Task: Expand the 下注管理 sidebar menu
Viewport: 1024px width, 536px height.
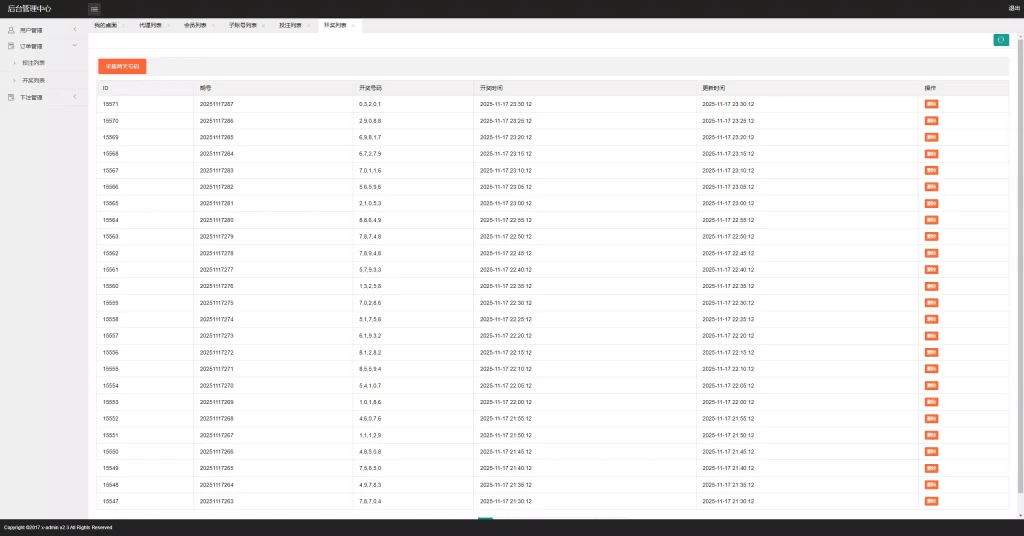Action: pyautogui.click(x=44, y=97)
